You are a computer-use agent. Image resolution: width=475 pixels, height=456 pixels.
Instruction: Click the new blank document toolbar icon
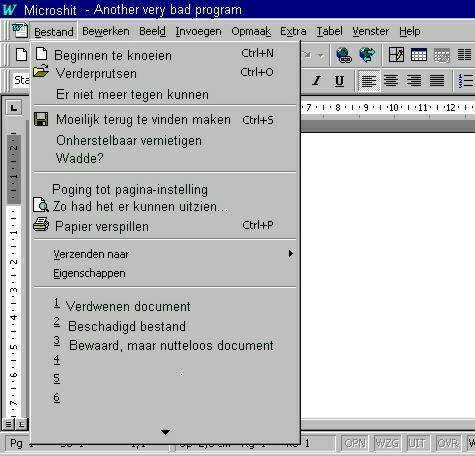(21, 54)
